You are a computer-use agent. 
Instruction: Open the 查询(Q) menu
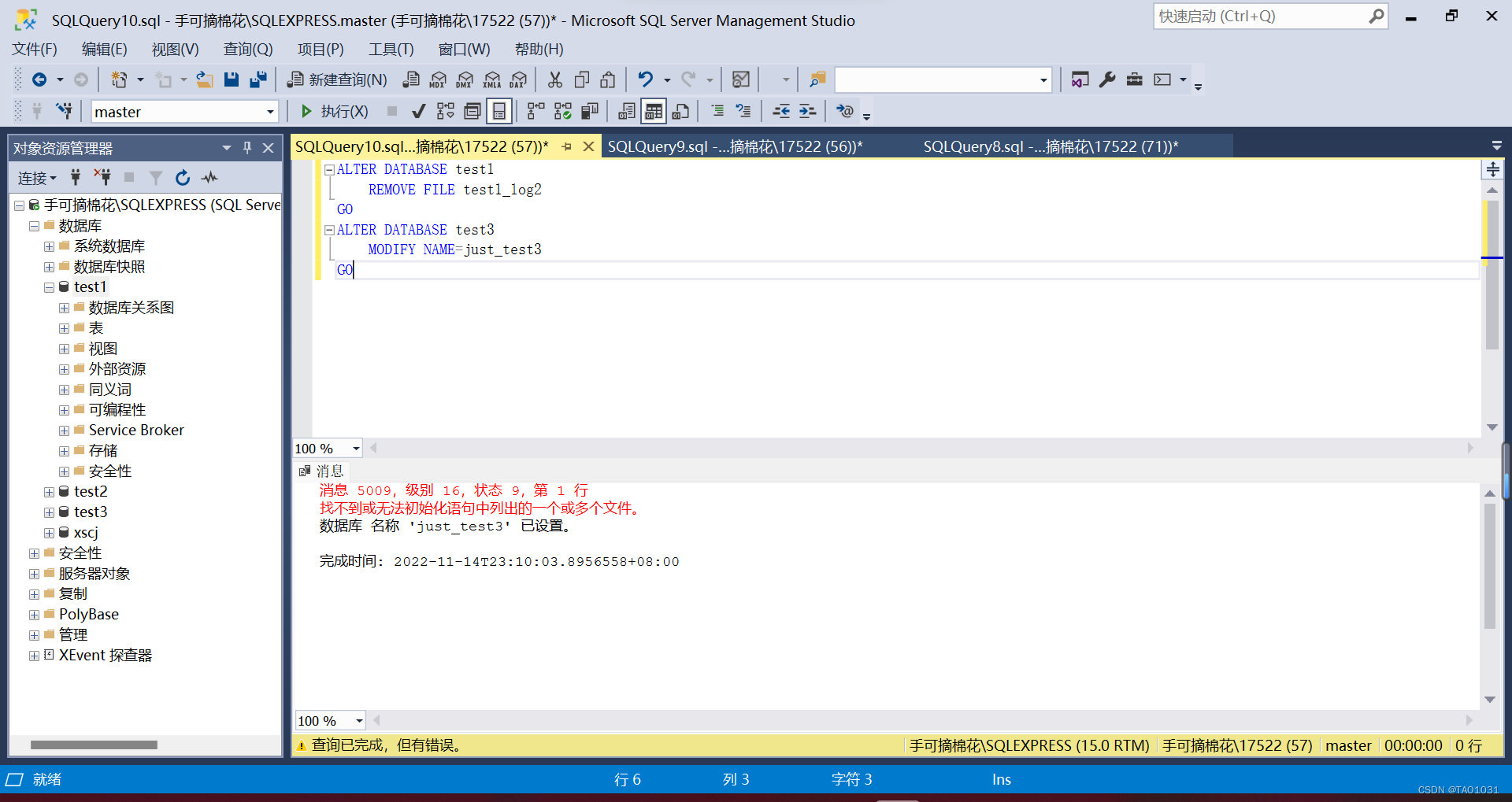tap(248, 50)
